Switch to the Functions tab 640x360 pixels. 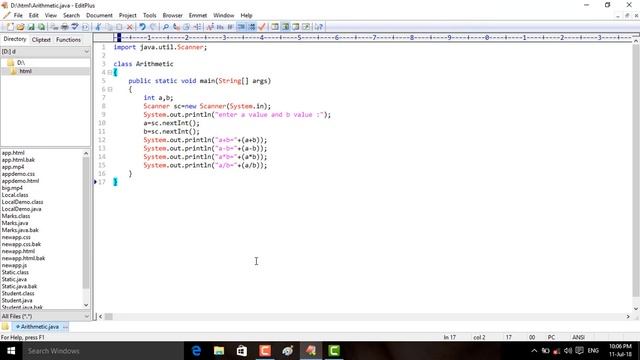tap(69, 40)
